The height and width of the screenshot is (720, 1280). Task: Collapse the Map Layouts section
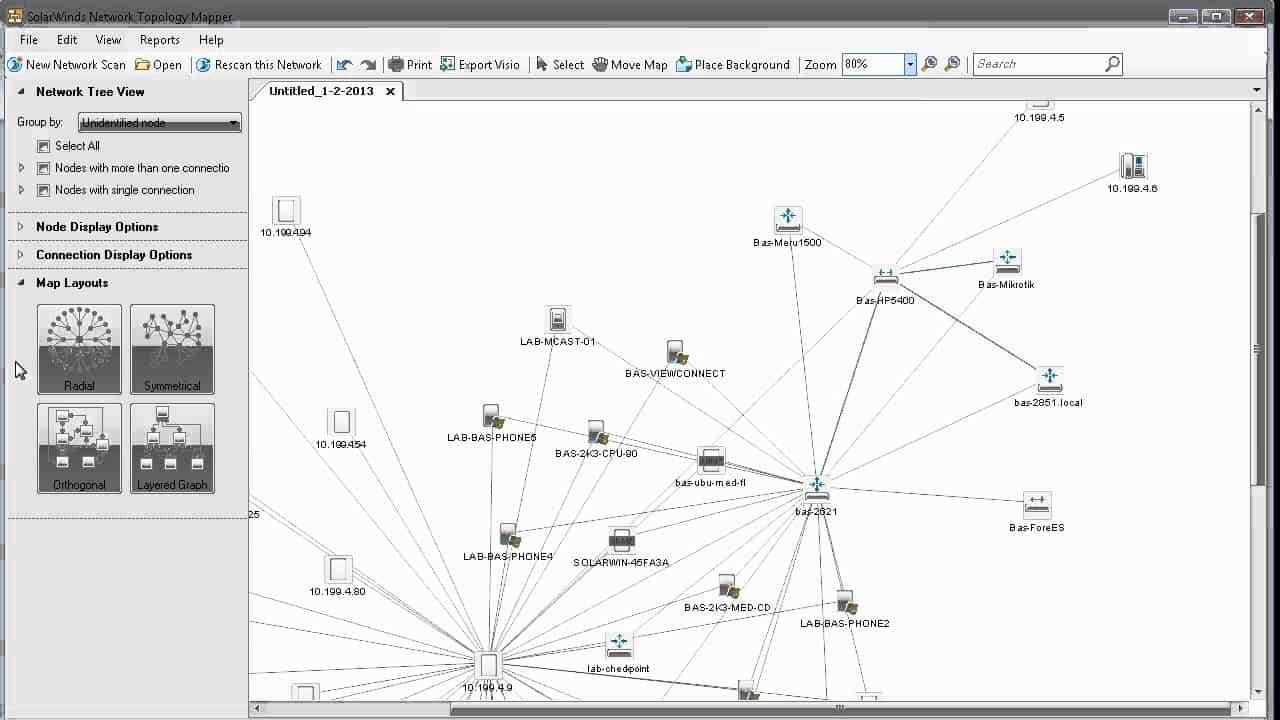[x=21, y=283]
